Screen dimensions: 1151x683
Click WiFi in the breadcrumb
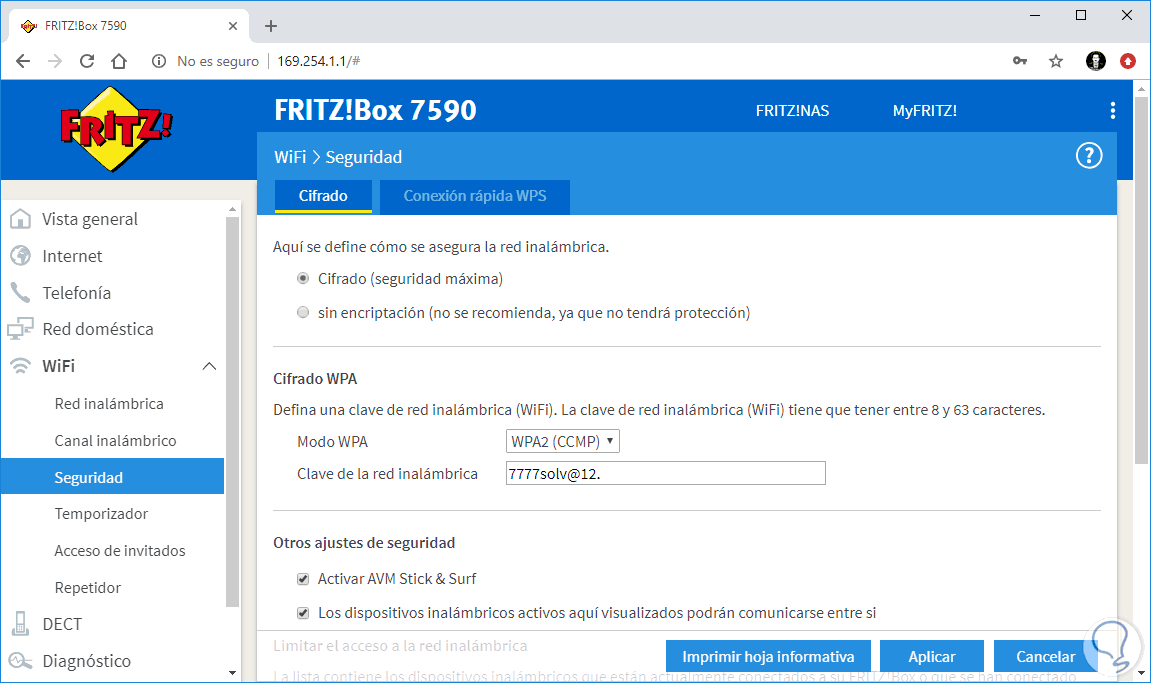pyautogui.click(x=290, y=157)
